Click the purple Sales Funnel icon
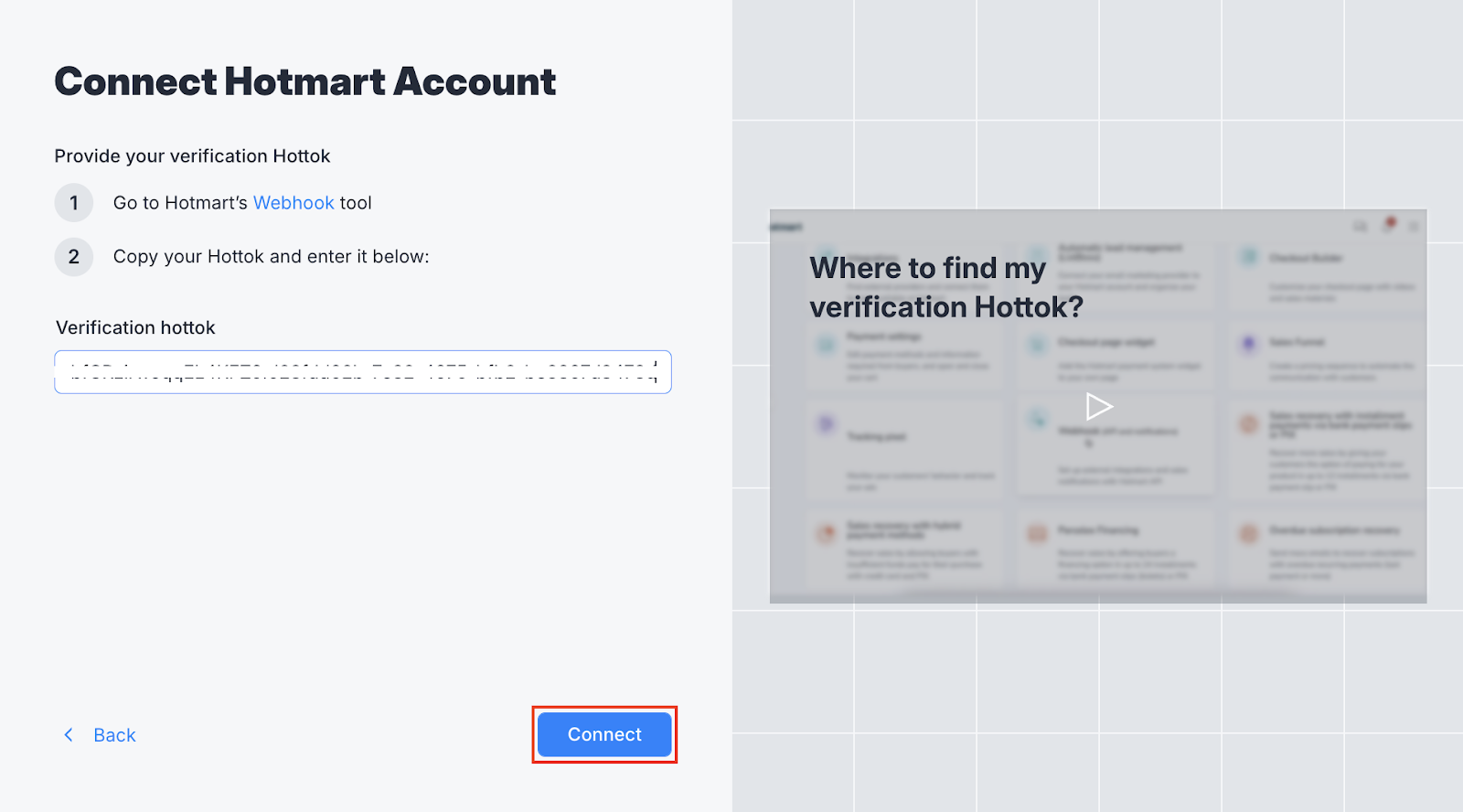This screenshot has height=812, width=1463. 1249,343
